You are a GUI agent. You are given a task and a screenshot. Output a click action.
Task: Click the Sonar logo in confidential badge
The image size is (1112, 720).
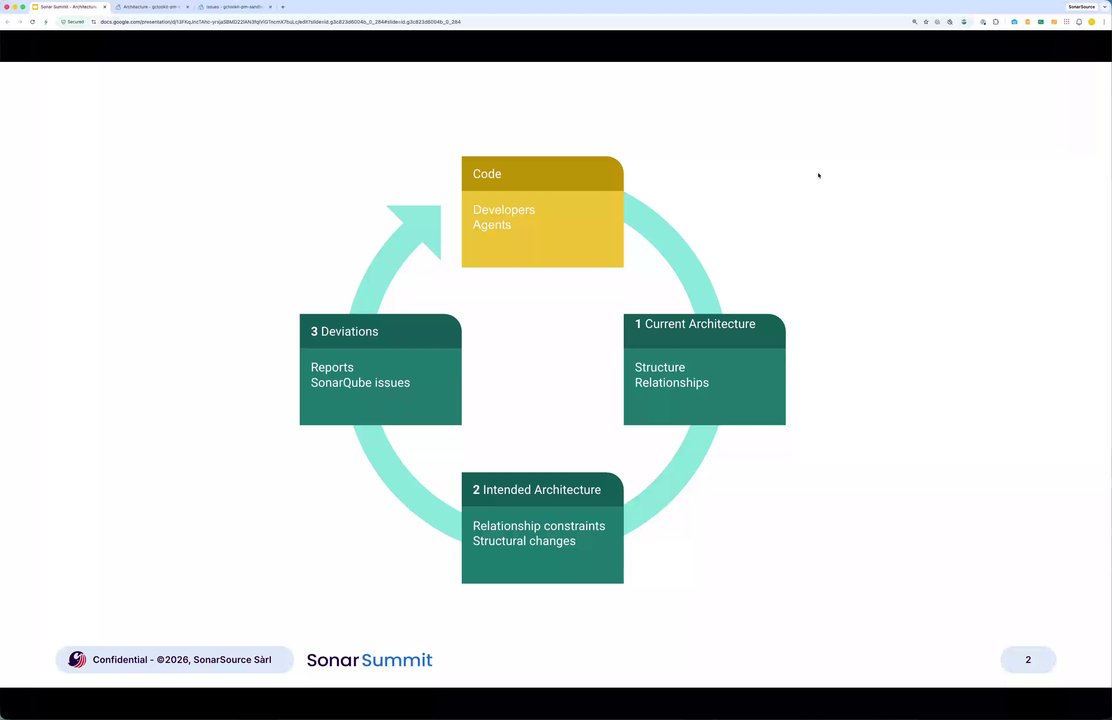tap(77, 660)
